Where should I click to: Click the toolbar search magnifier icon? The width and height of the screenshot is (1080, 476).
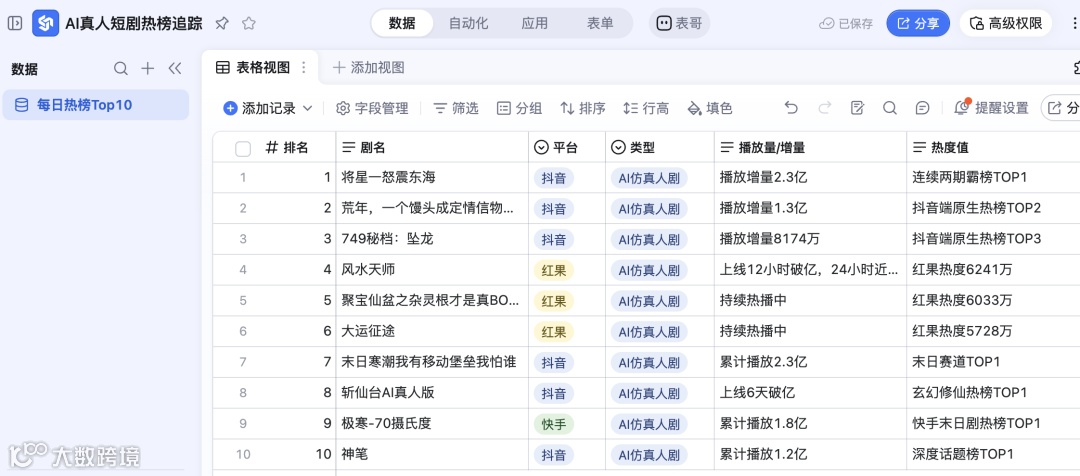(x=890, y=108)
